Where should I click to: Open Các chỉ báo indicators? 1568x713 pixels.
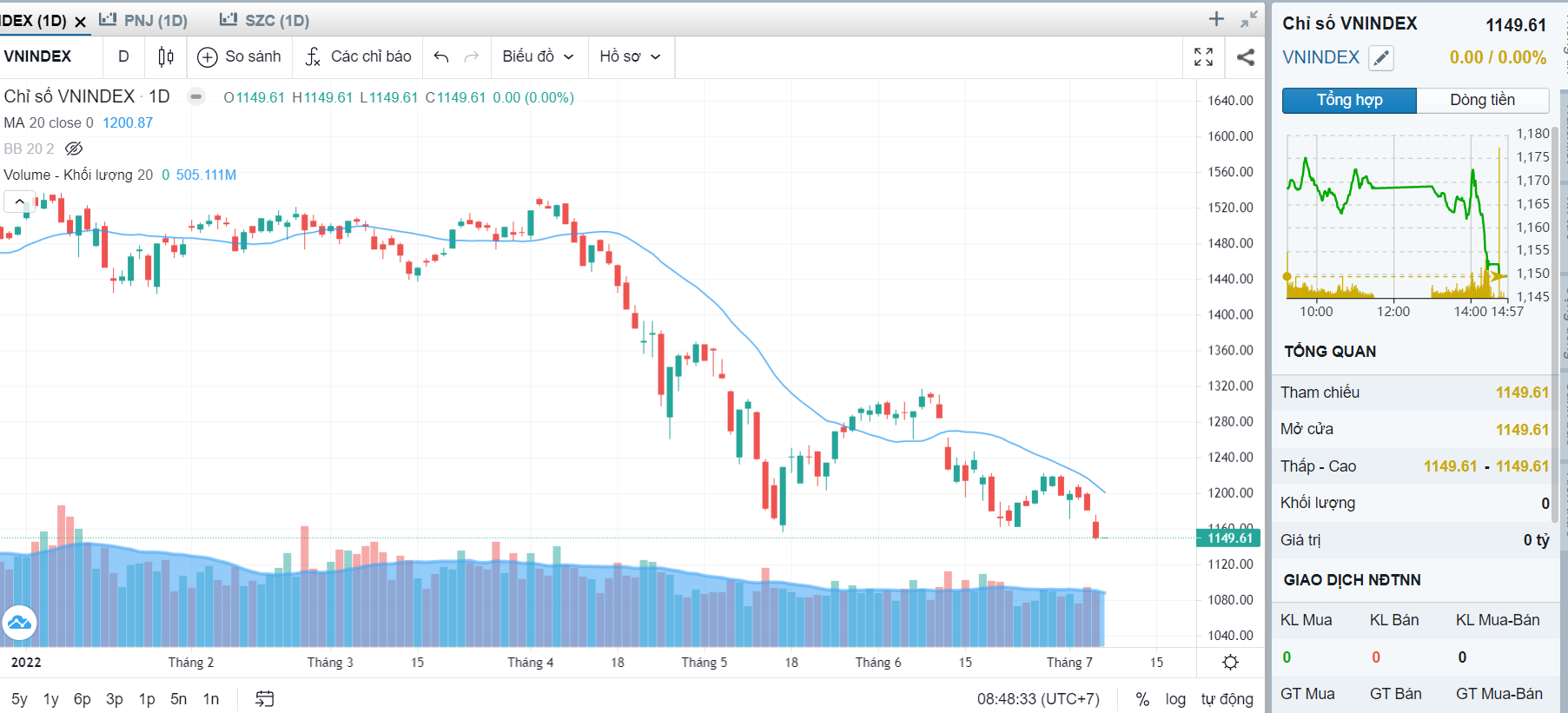pos(358,57)
